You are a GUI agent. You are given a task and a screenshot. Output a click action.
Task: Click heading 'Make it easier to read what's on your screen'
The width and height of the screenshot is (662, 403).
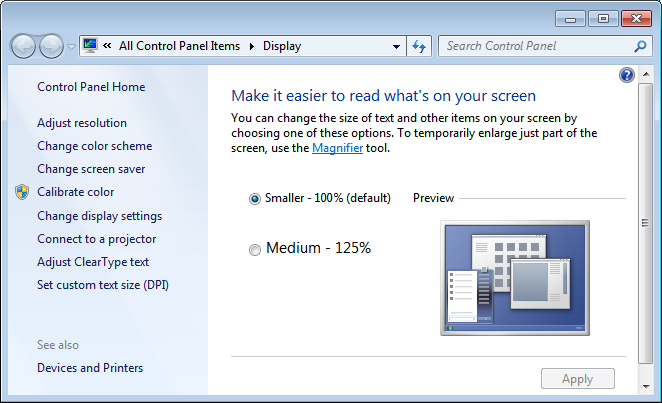pos(383,96)
